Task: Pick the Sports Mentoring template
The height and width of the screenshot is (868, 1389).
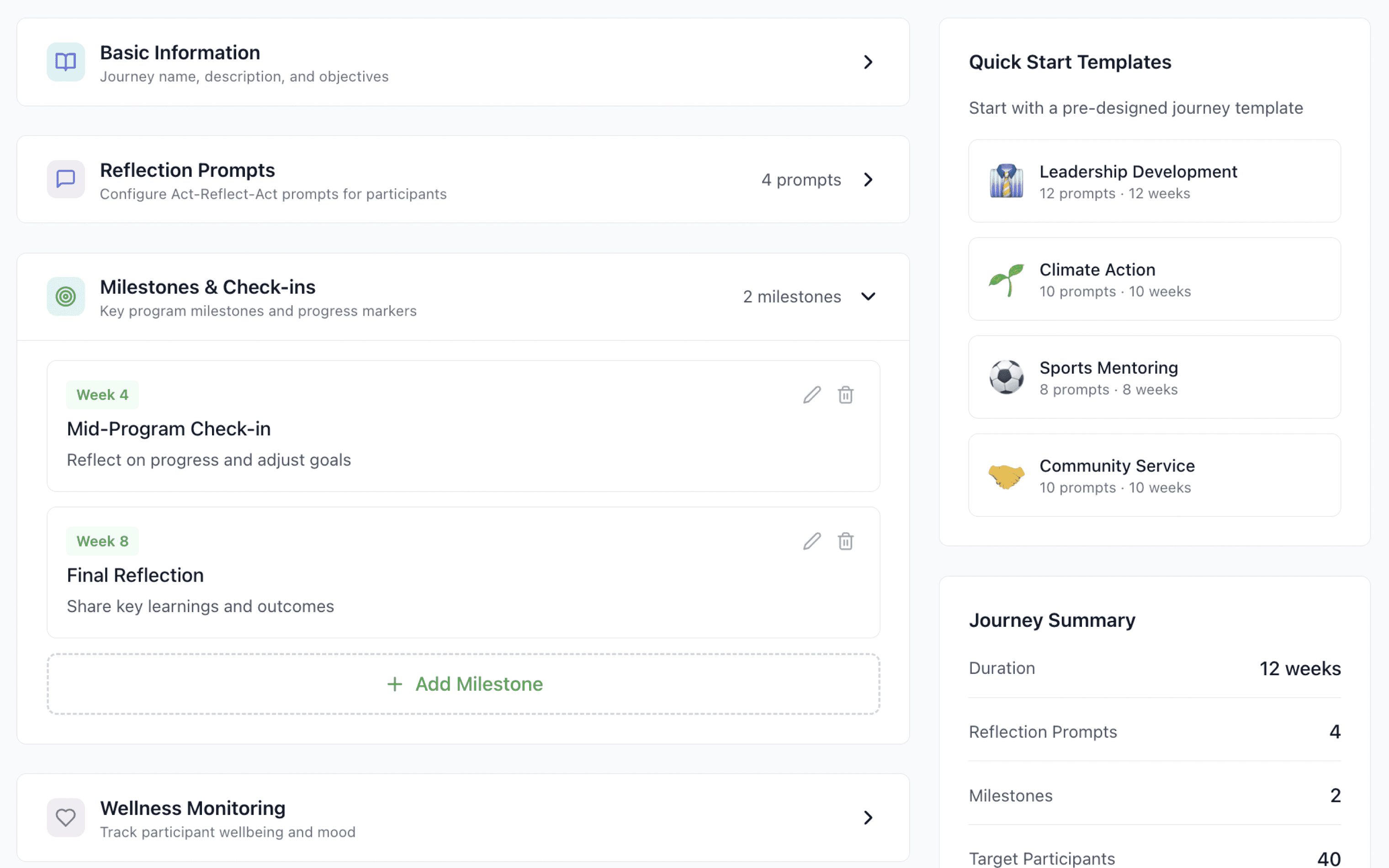Action: coord(1154,377)
